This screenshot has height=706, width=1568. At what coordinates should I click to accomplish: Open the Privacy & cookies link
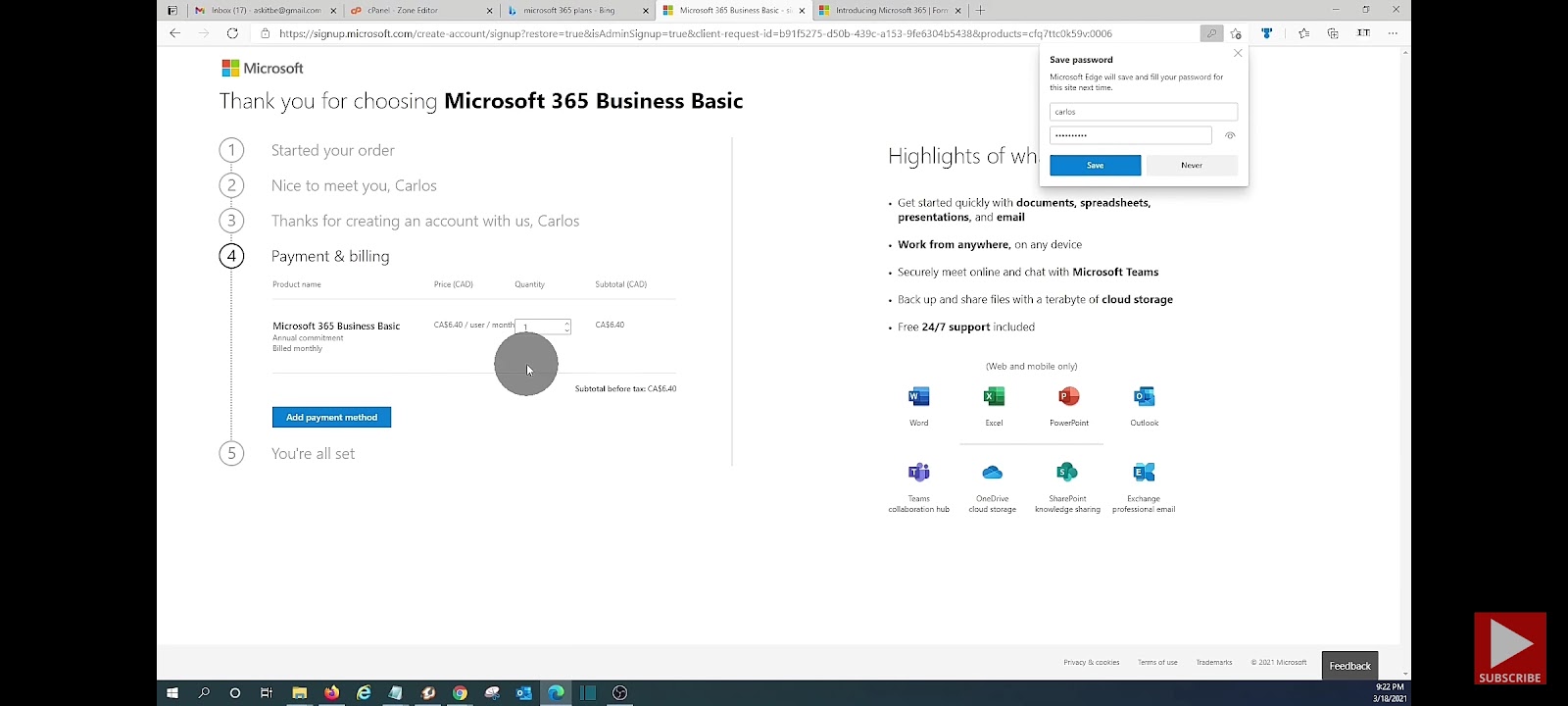(x=1092, y=663)
